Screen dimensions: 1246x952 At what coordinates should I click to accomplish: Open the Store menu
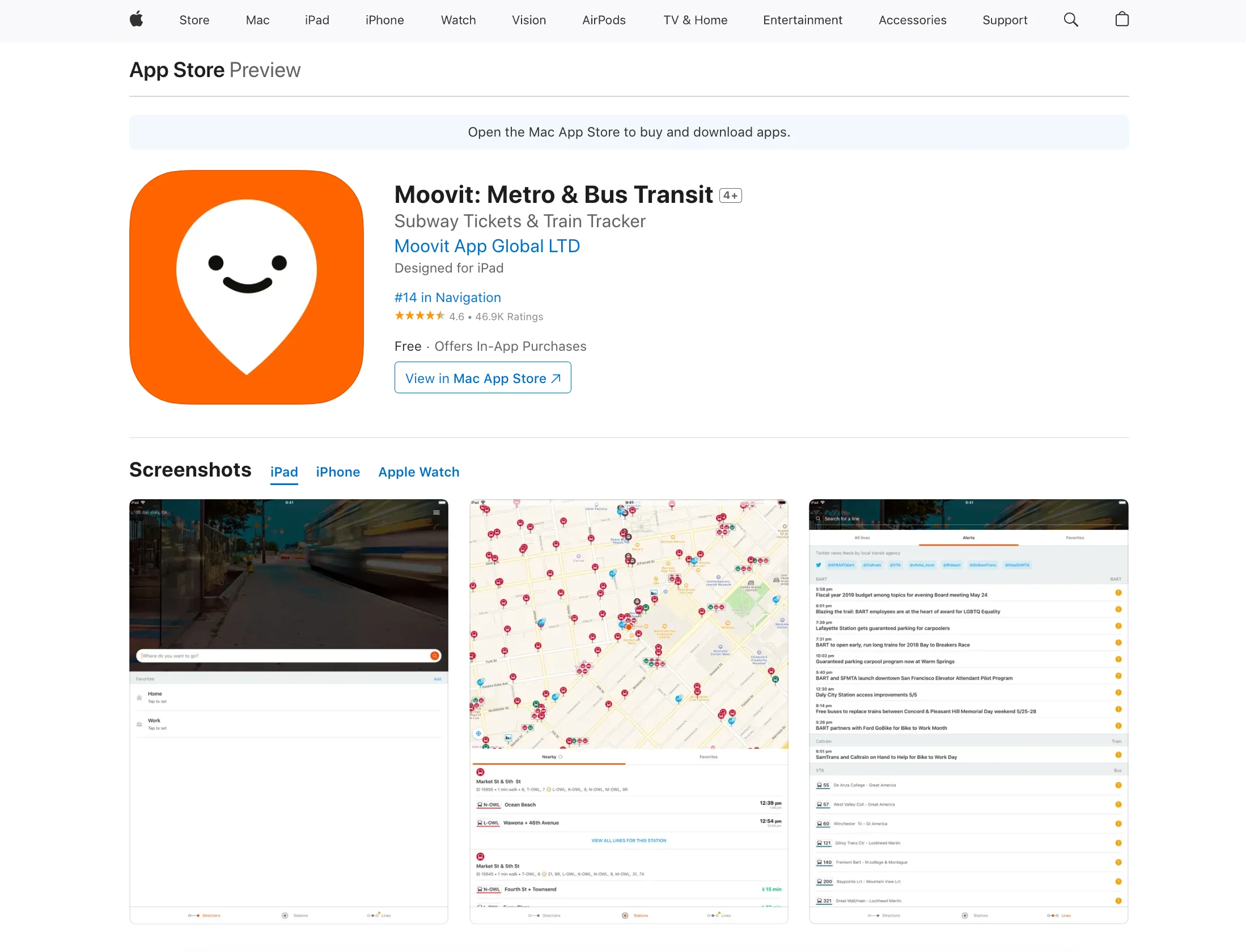(x=194, y=20)
